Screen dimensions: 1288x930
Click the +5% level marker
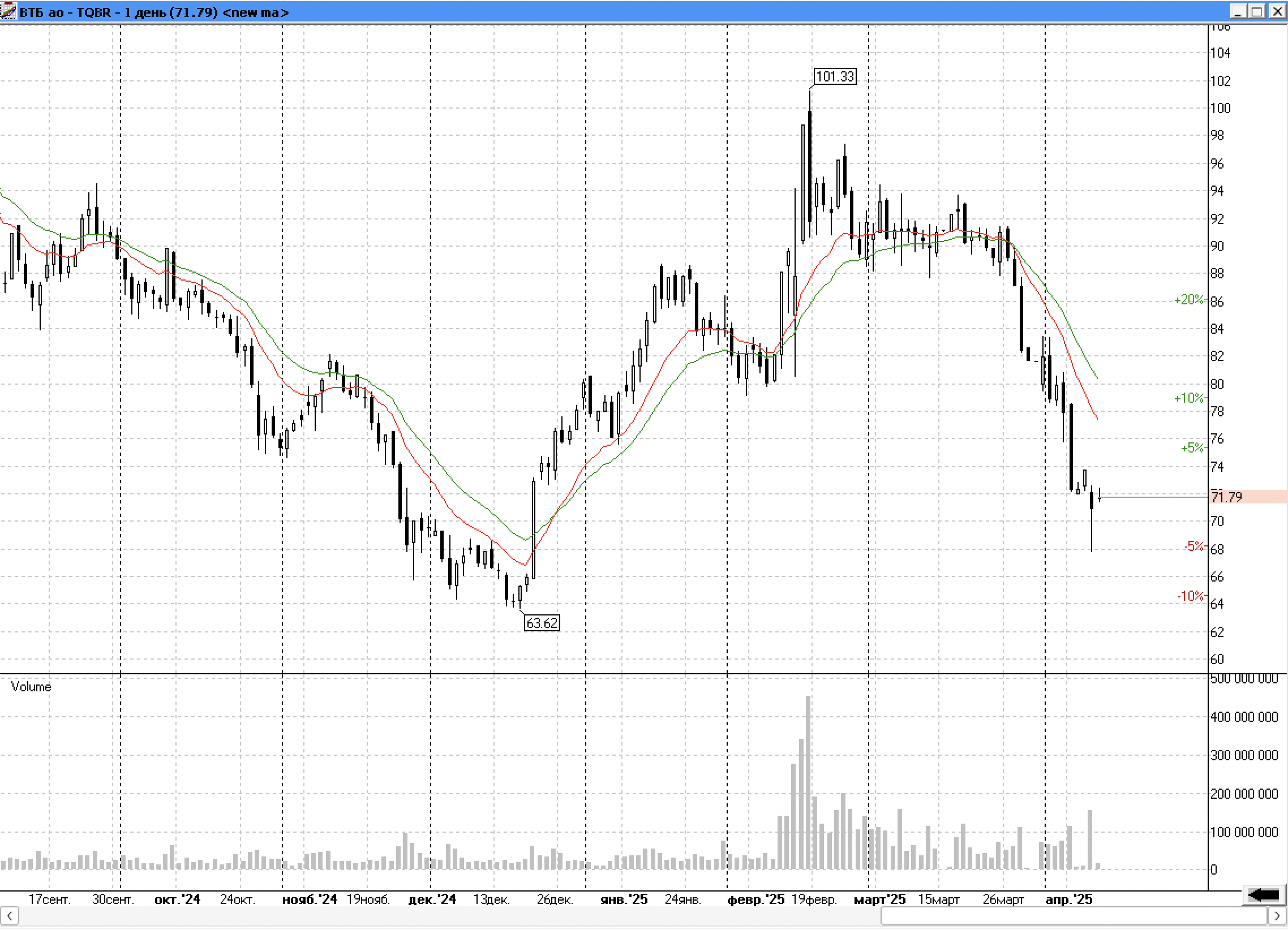click(x=1191, y=448)
